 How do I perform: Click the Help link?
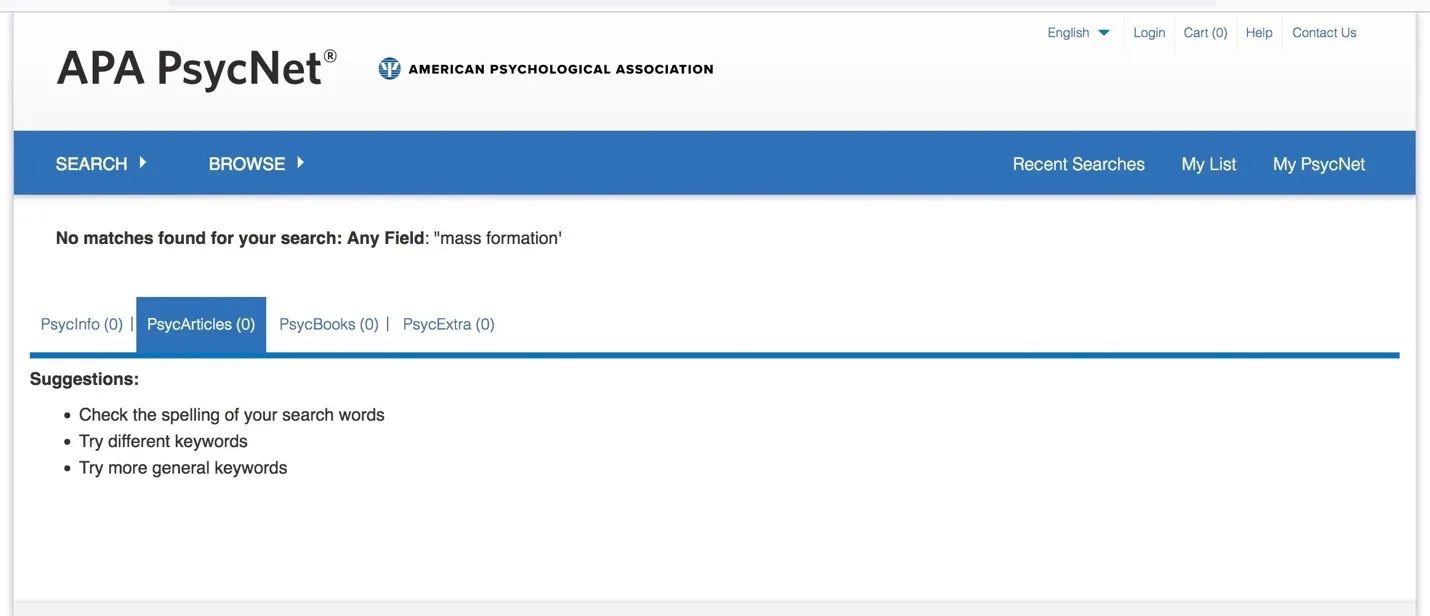click(1259, 33)
